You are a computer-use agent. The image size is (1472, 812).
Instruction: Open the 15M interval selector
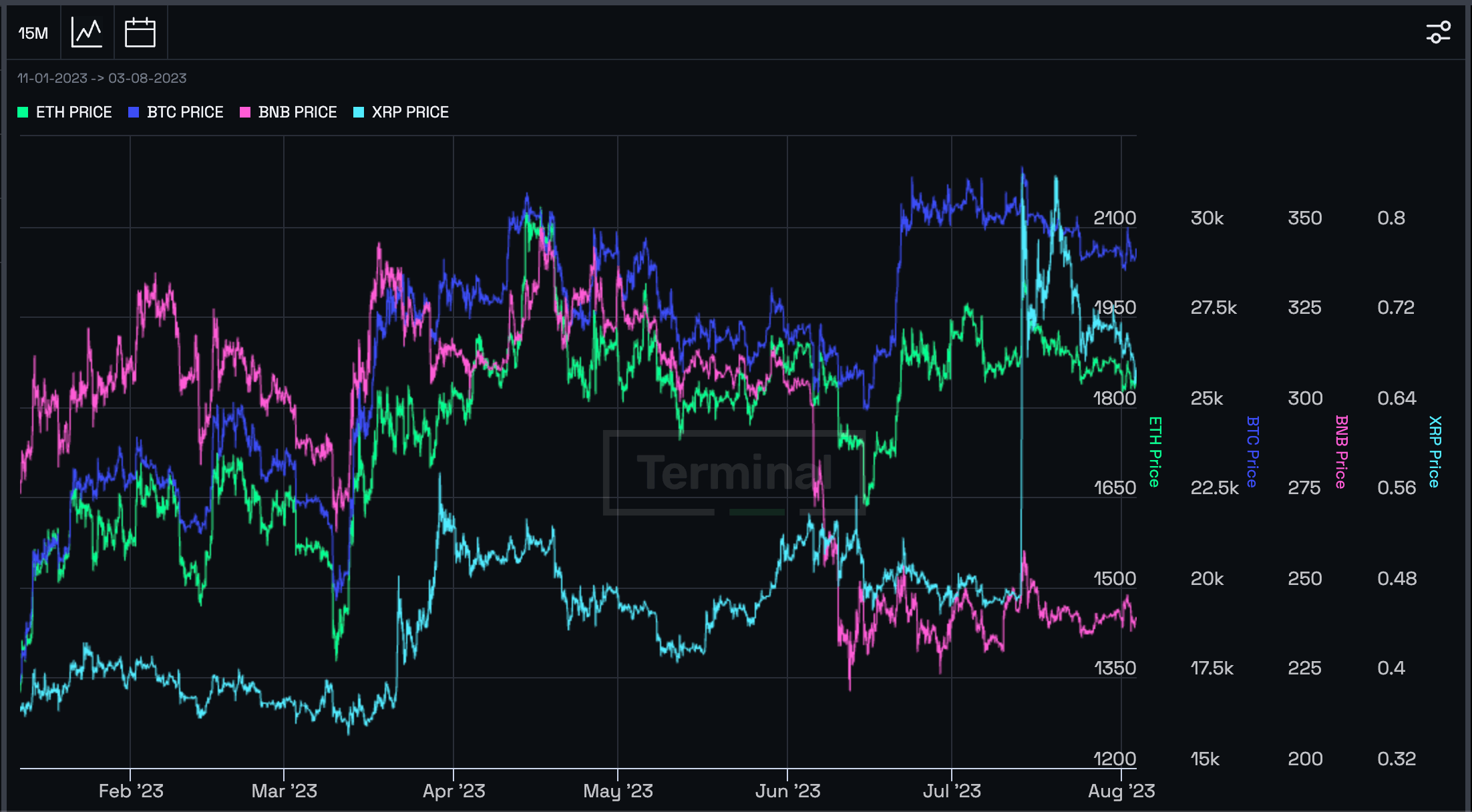33,33
